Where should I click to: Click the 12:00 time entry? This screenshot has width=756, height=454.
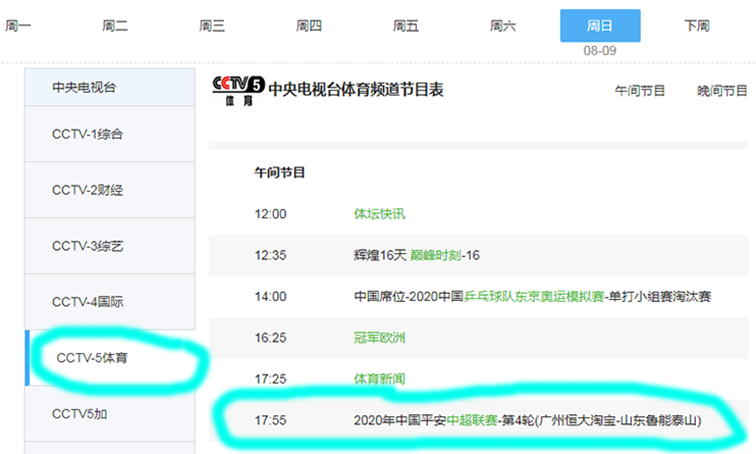(270, 214)
